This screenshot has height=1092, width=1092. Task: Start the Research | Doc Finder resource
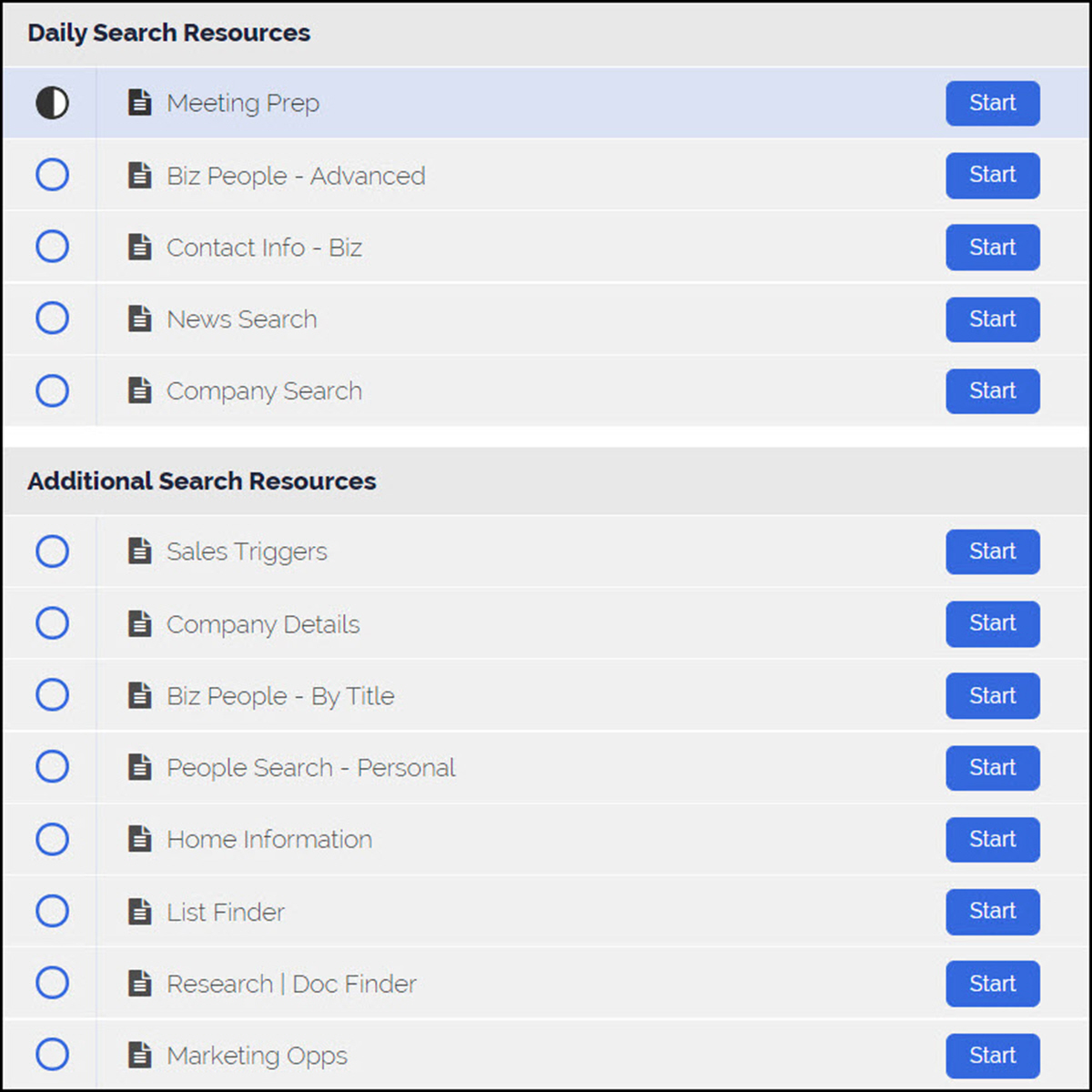[x=993, y=984]
